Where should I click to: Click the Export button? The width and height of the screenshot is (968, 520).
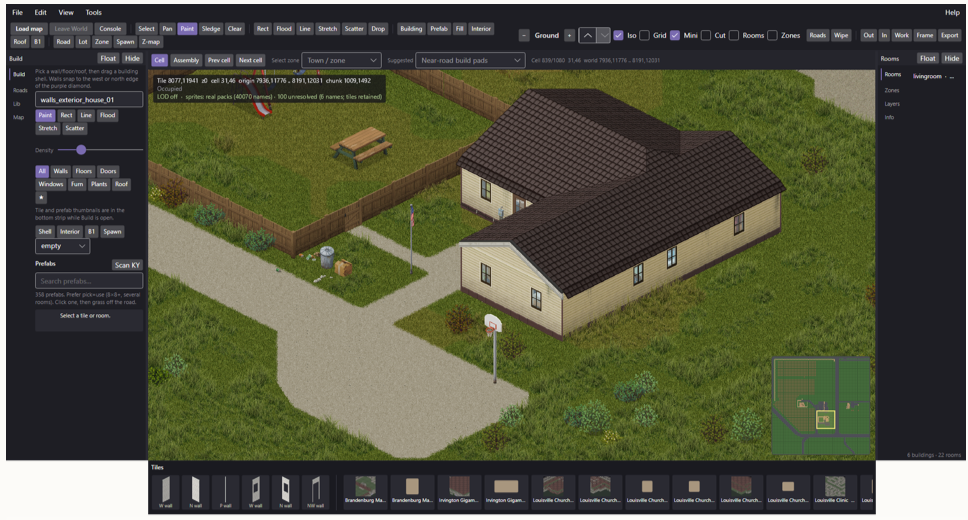point(949,35)
